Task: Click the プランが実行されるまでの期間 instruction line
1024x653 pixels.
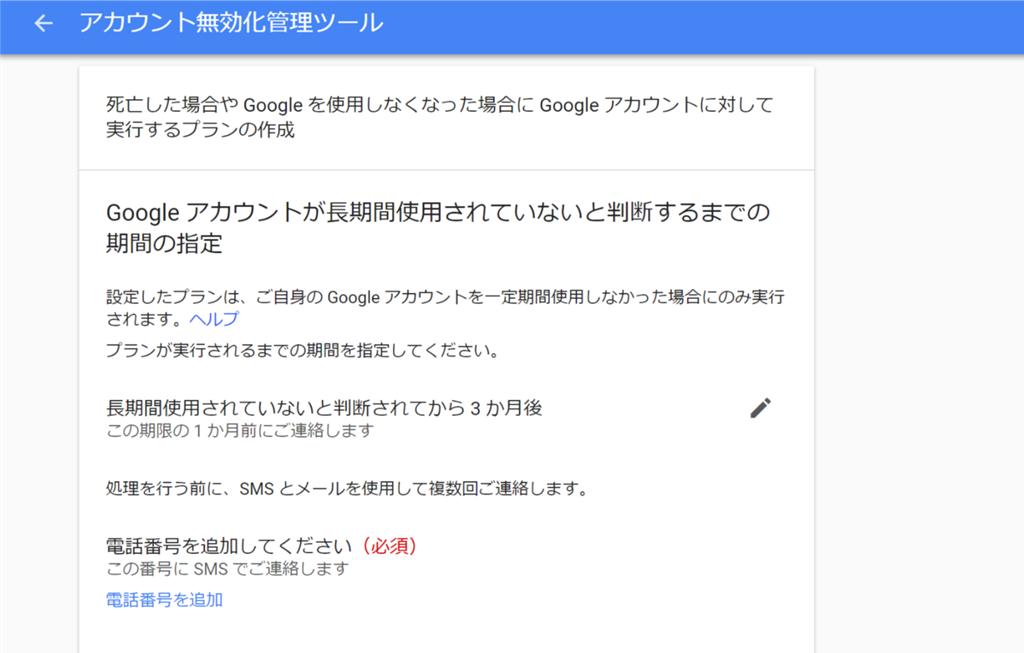Action: point(303,351)
